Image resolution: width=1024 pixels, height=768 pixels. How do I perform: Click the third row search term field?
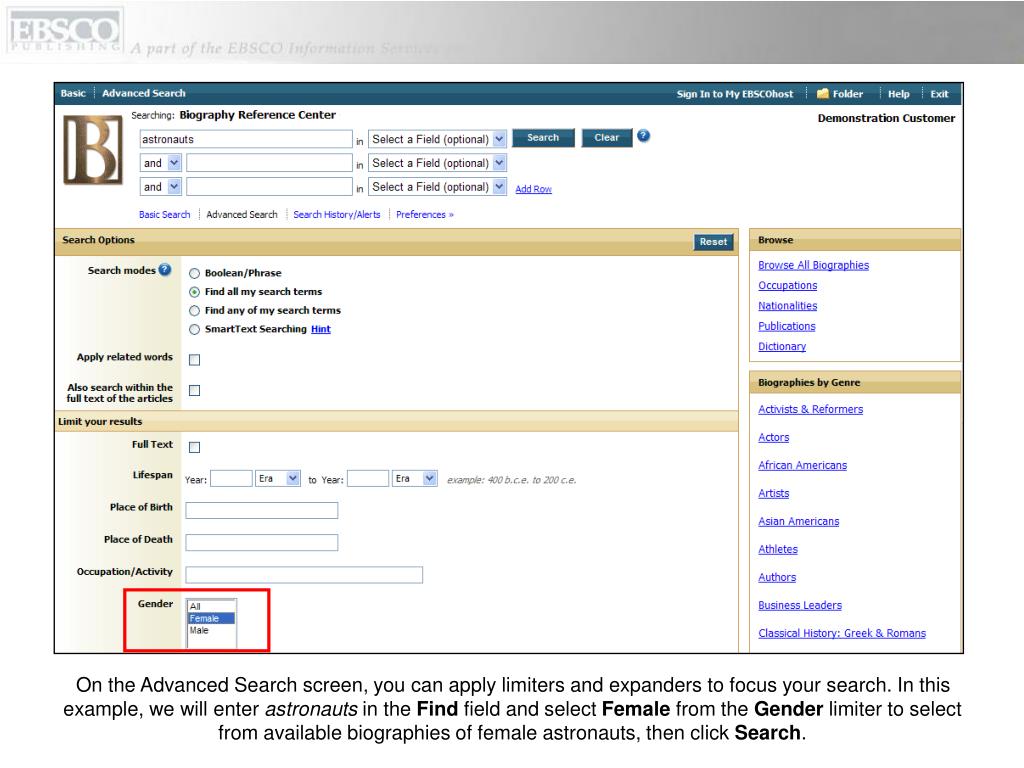coord(269,187)
